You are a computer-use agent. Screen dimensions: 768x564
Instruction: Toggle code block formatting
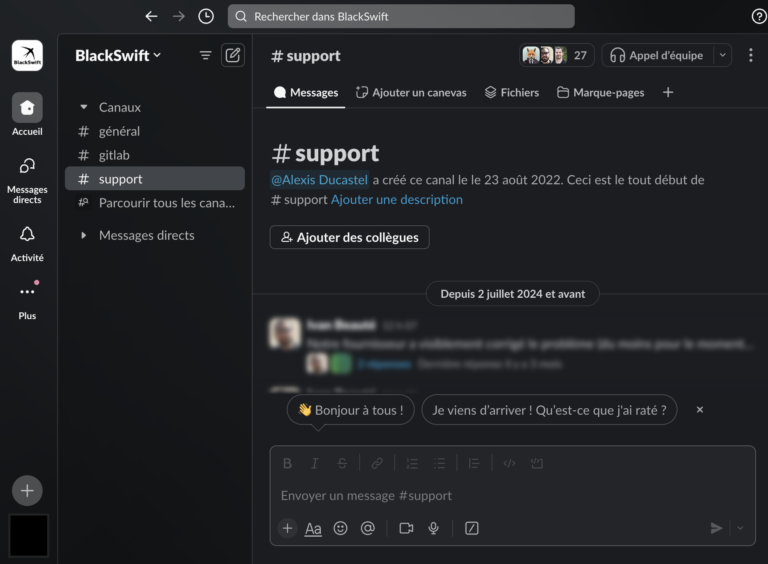pyautogui.click(x=537, y=463)
